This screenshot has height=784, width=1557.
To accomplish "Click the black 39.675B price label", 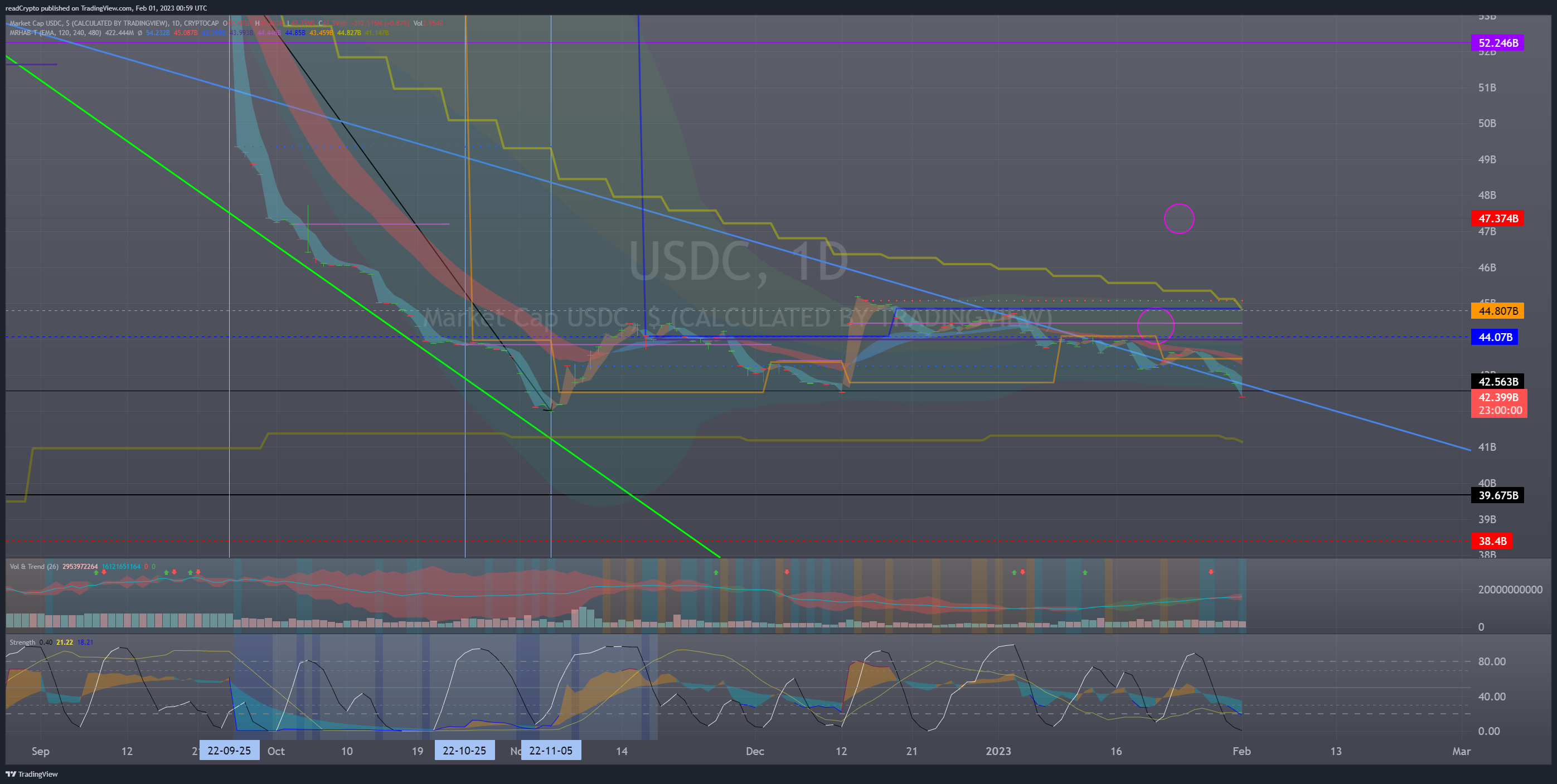I will [x=1498, y=495].
